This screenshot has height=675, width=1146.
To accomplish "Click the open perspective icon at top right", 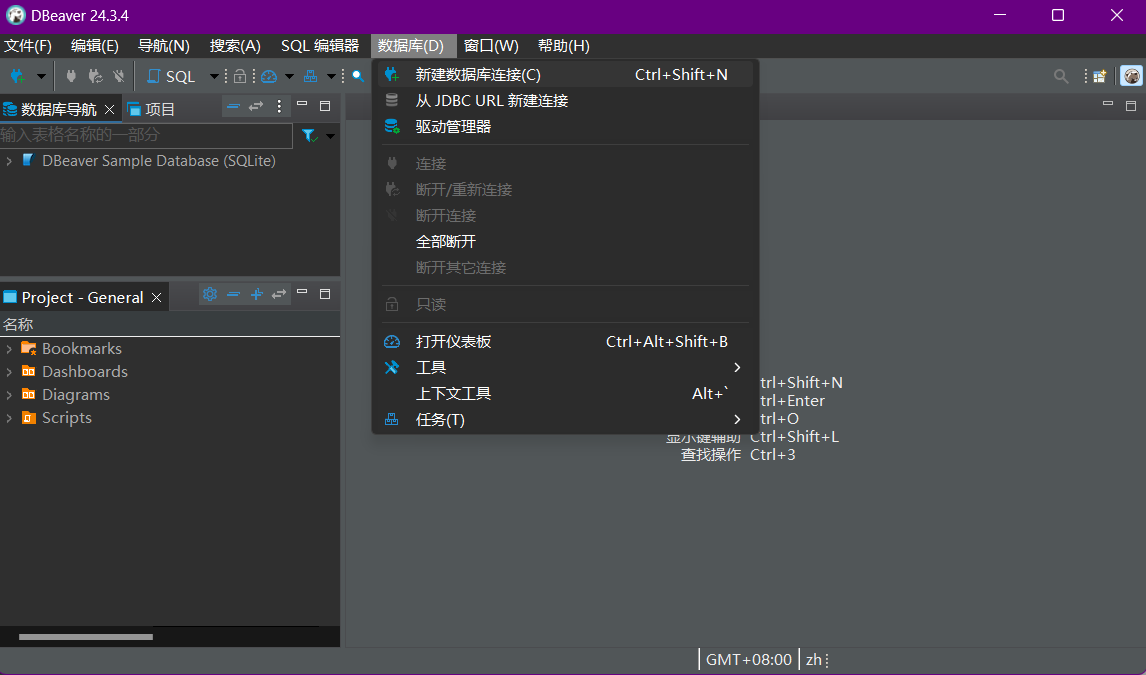I will click(x=1100, y=76).
